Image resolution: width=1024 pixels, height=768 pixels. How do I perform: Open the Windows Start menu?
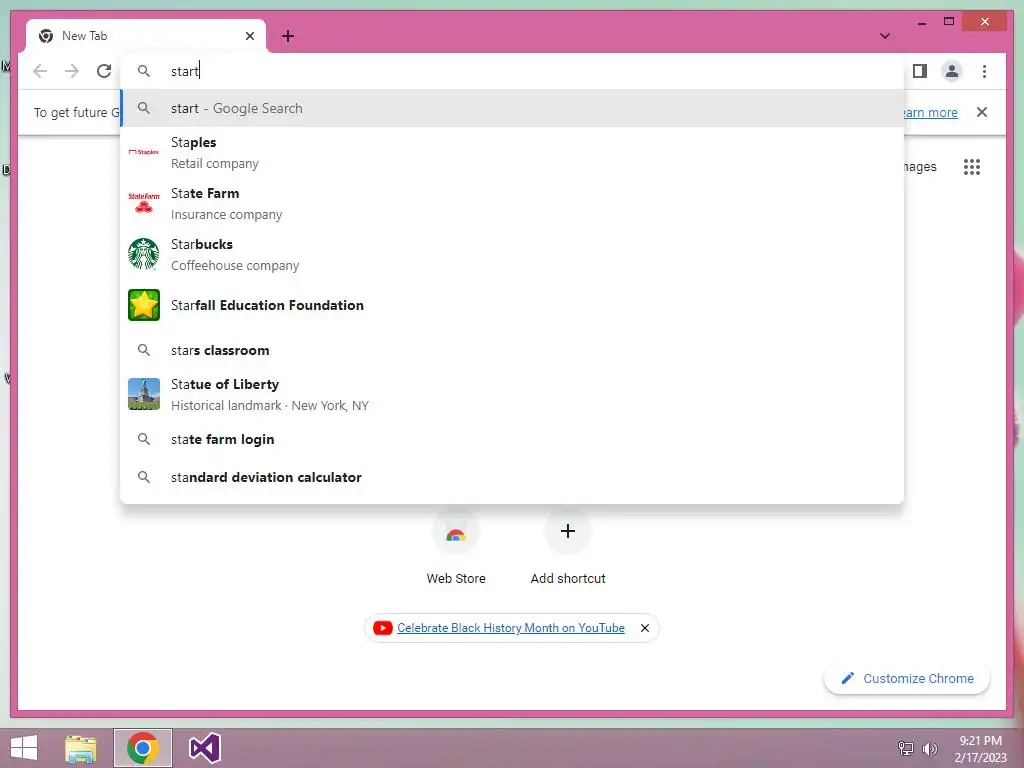pos(24,748)
